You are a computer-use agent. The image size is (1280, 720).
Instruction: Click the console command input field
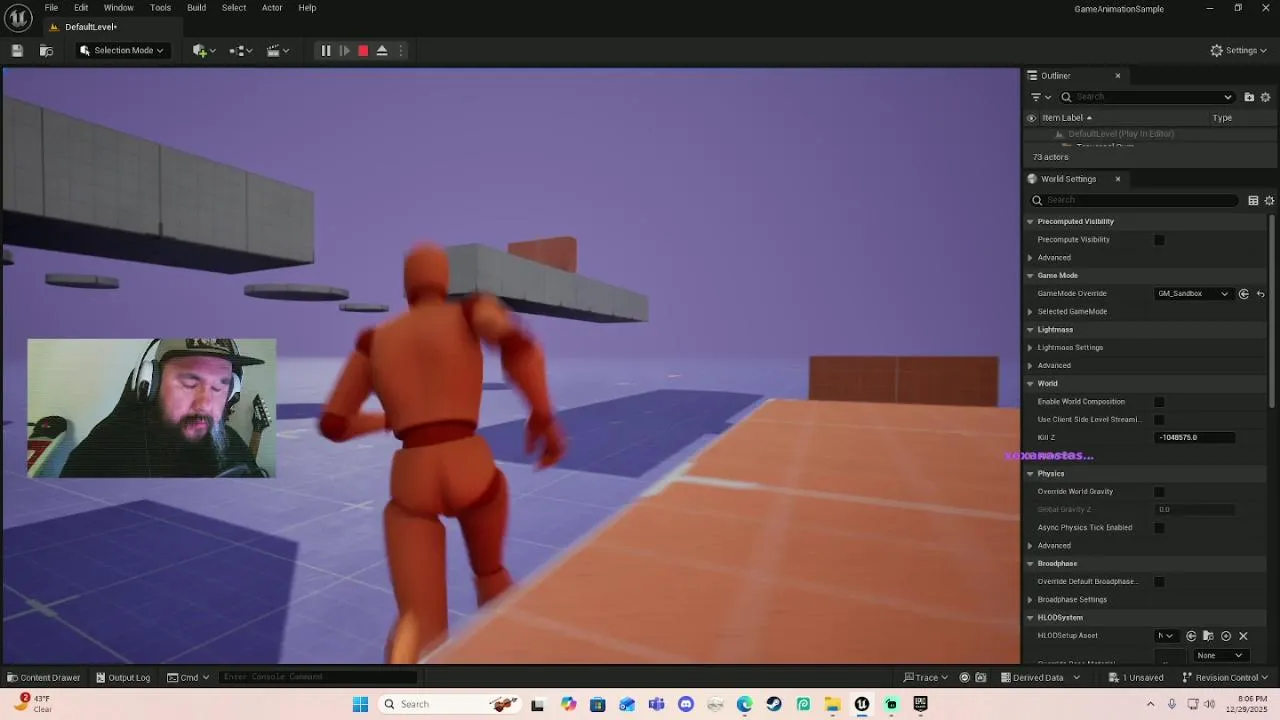pos(318,677)
